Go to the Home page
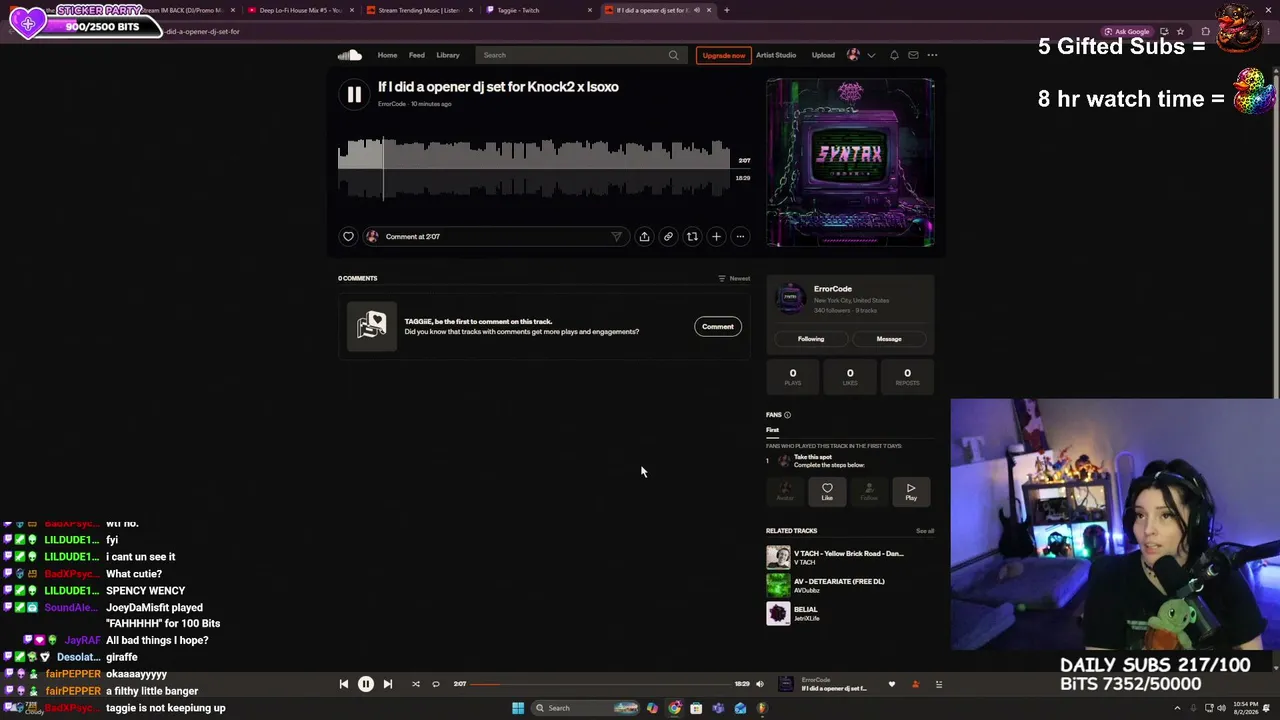This screenshot has height=720, width=1280. pyautogui.click(x=387, y=55)
